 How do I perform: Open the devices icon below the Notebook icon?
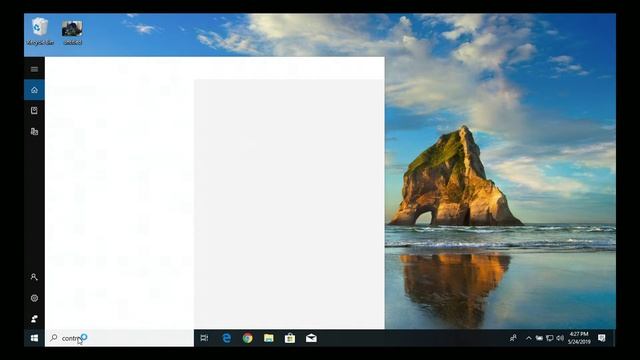click(34, 131)
